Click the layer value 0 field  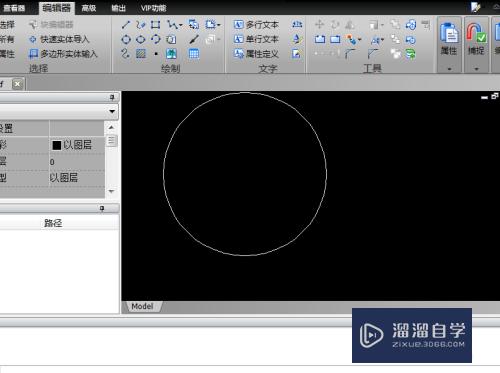coord(77,162)
